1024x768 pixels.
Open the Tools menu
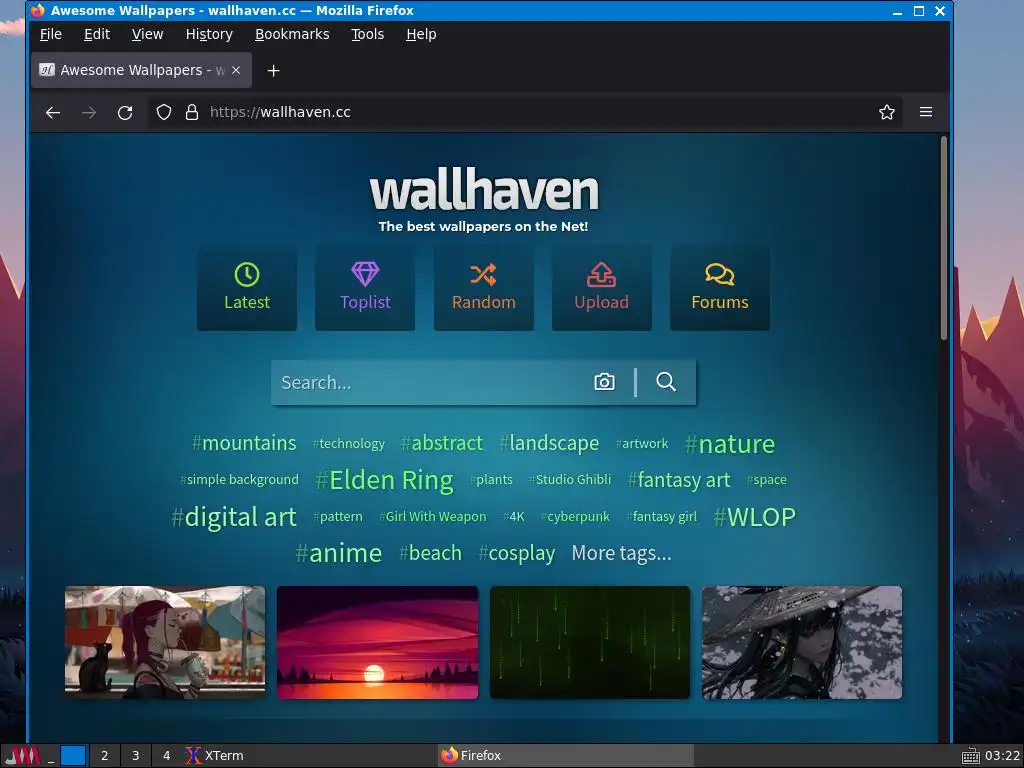pos(367,34)
